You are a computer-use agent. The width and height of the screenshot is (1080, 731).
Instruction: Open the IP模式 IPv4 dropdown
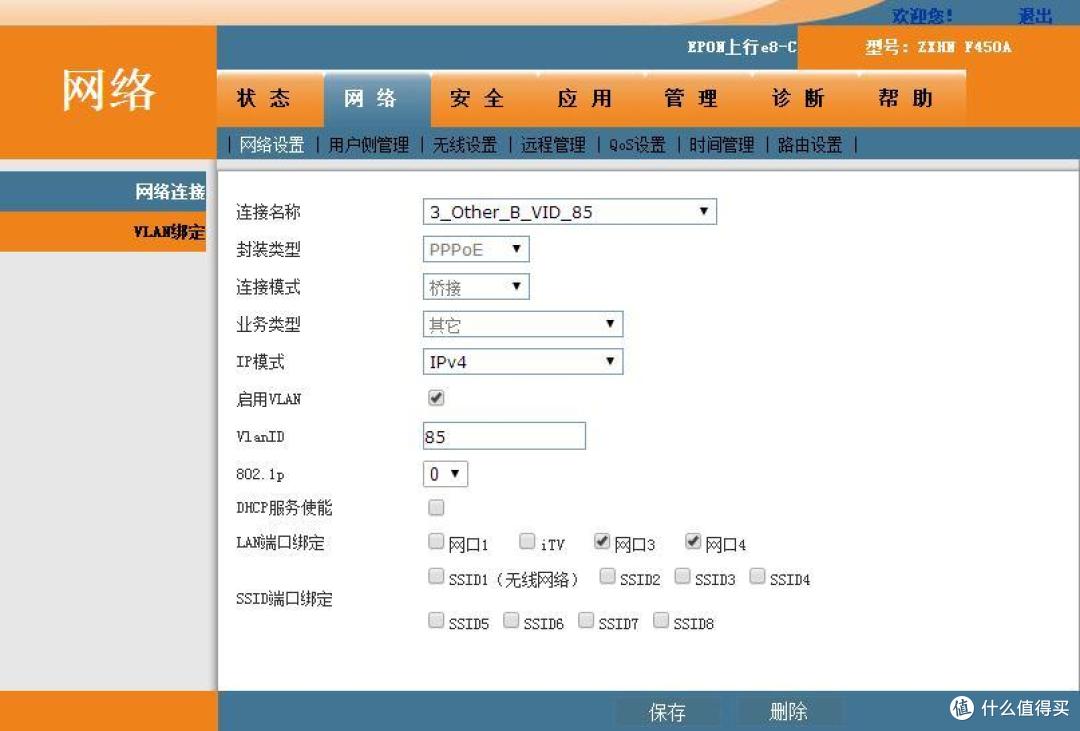523,362
